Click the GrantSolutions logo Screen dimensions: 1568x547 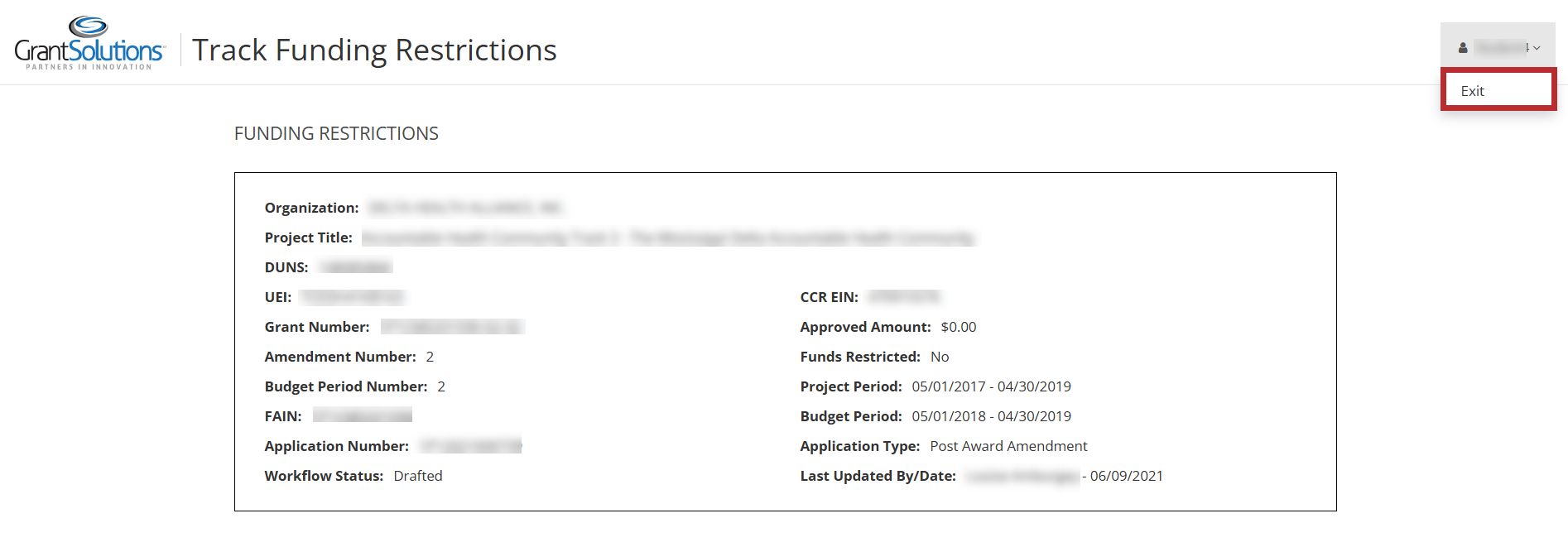[x=89, y=44]
